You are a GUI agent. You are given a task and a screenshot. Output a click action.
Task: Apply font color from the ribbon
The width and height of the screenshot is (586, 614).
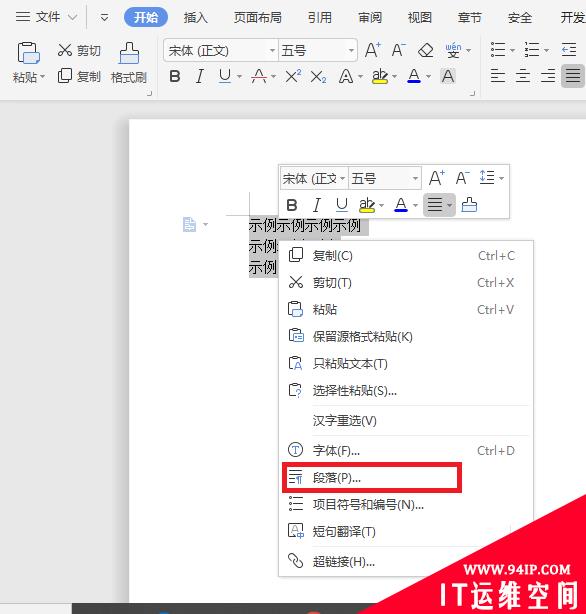(414, 76)
